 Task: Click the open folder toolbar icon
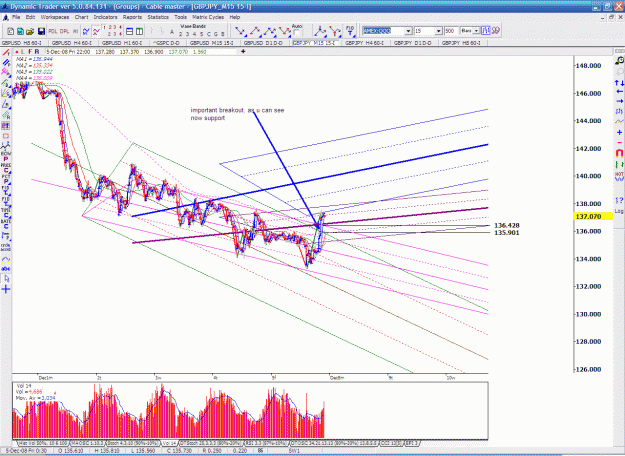tap(30, 31)
